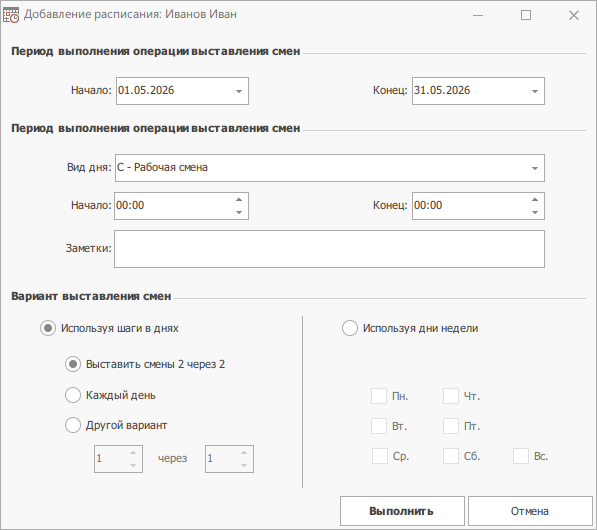Expand the Вид дня dropdown list
This screenshot has width=597, height=530.
[535, 168]
